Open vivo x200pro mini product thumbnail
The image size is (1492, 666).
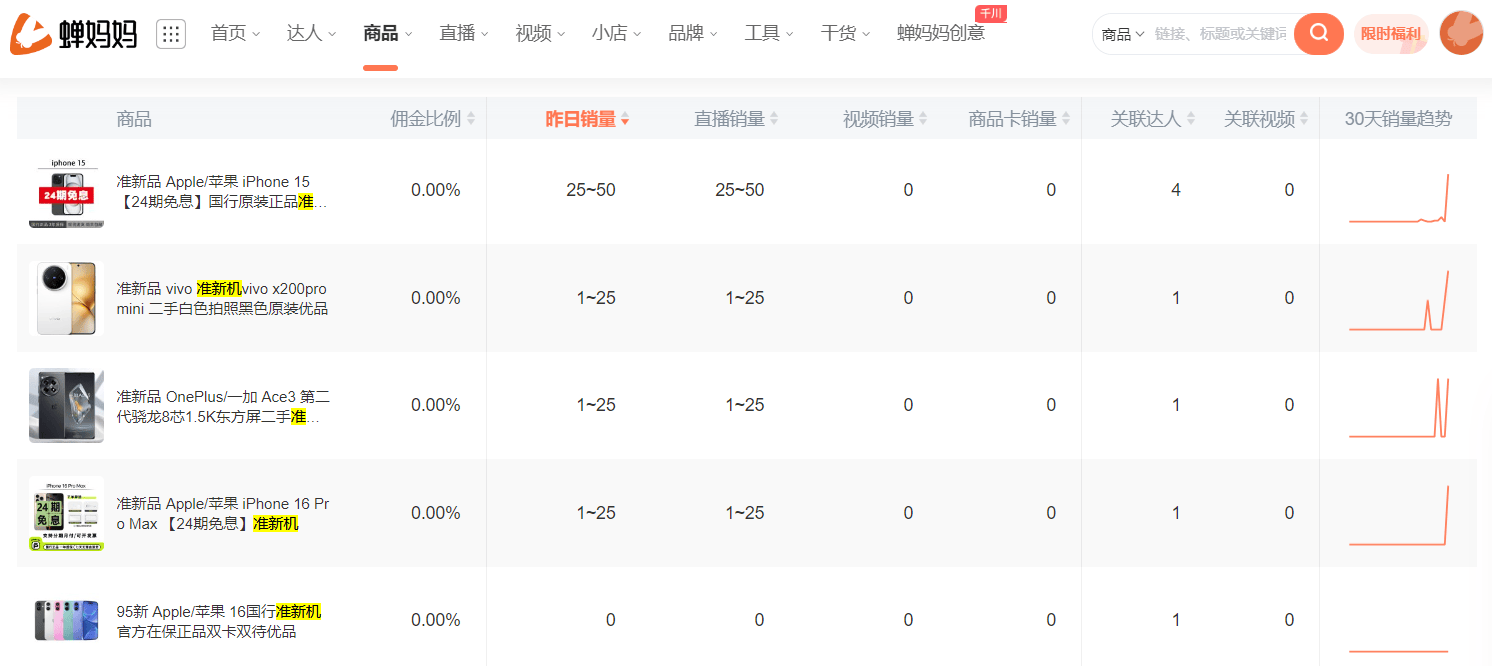(x=66, y=298)
